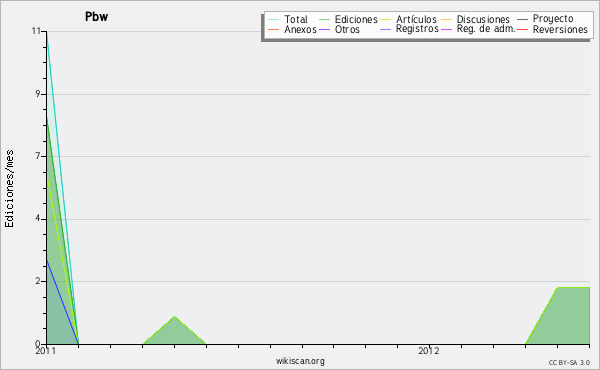The image size is (600, 370).
Task: Click the blue Registros line near 2011 start
Action: (62, 302)
